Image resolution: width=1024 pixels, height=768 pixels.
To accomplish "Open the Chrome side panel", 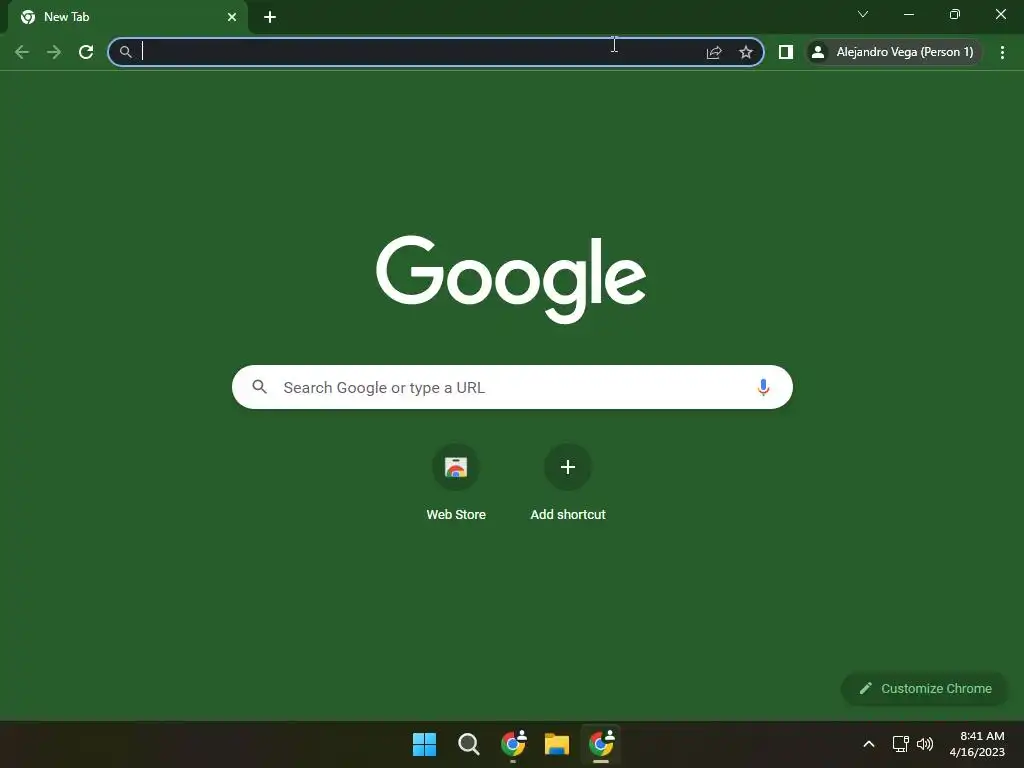I will point(786,52).
